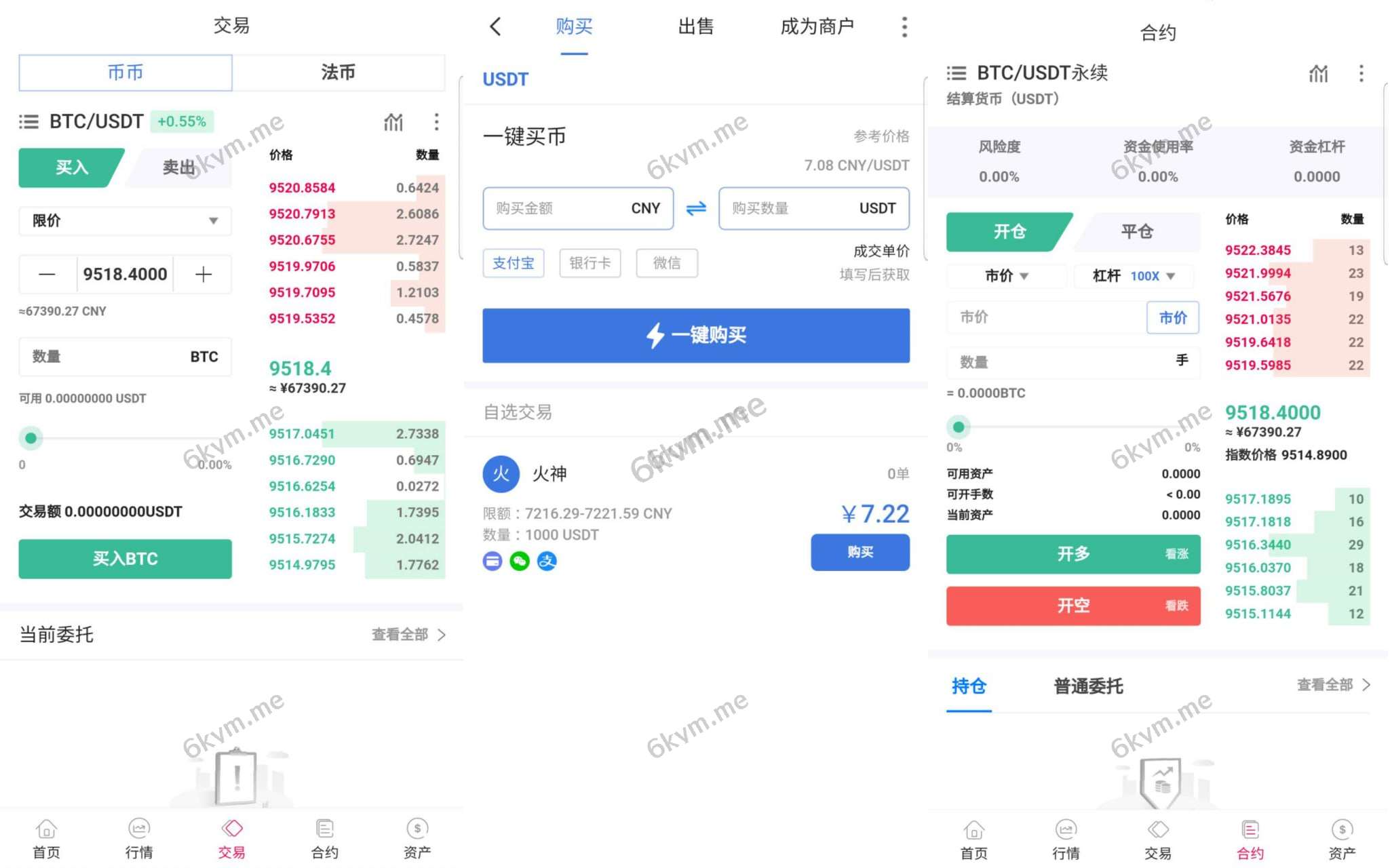
Task: Open the three-dot overflow menu on 购买 page
Action: tap(904, 26)
